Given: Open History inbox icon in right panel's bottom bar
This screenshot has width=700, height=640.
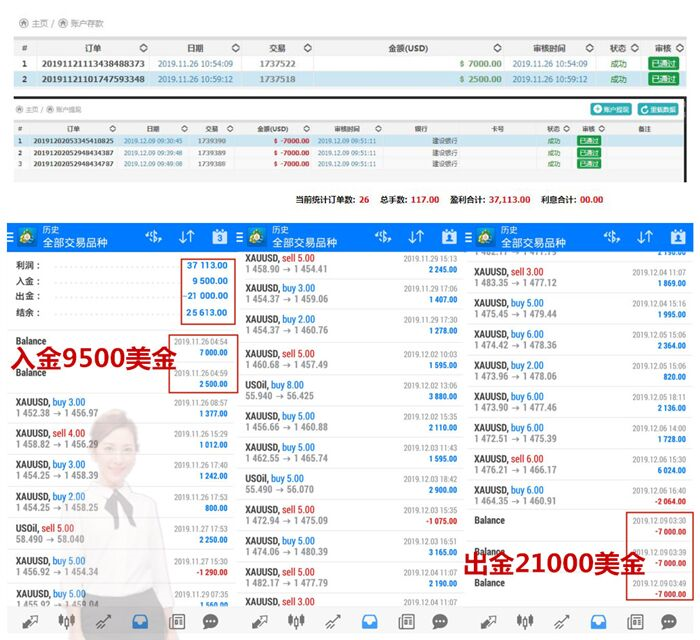Looking at the screenshot, I should tap(599, 622).
